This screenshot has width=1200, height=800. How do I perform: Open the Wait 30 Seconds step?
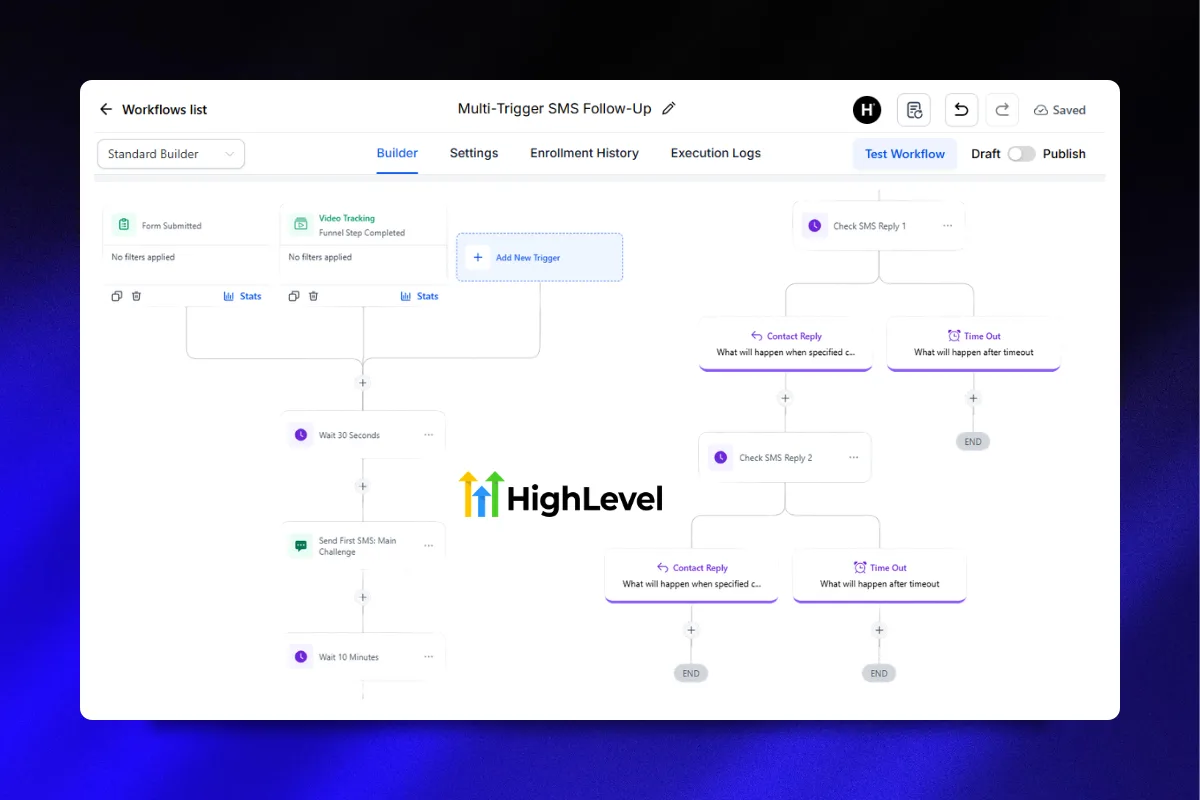[363, 435]
